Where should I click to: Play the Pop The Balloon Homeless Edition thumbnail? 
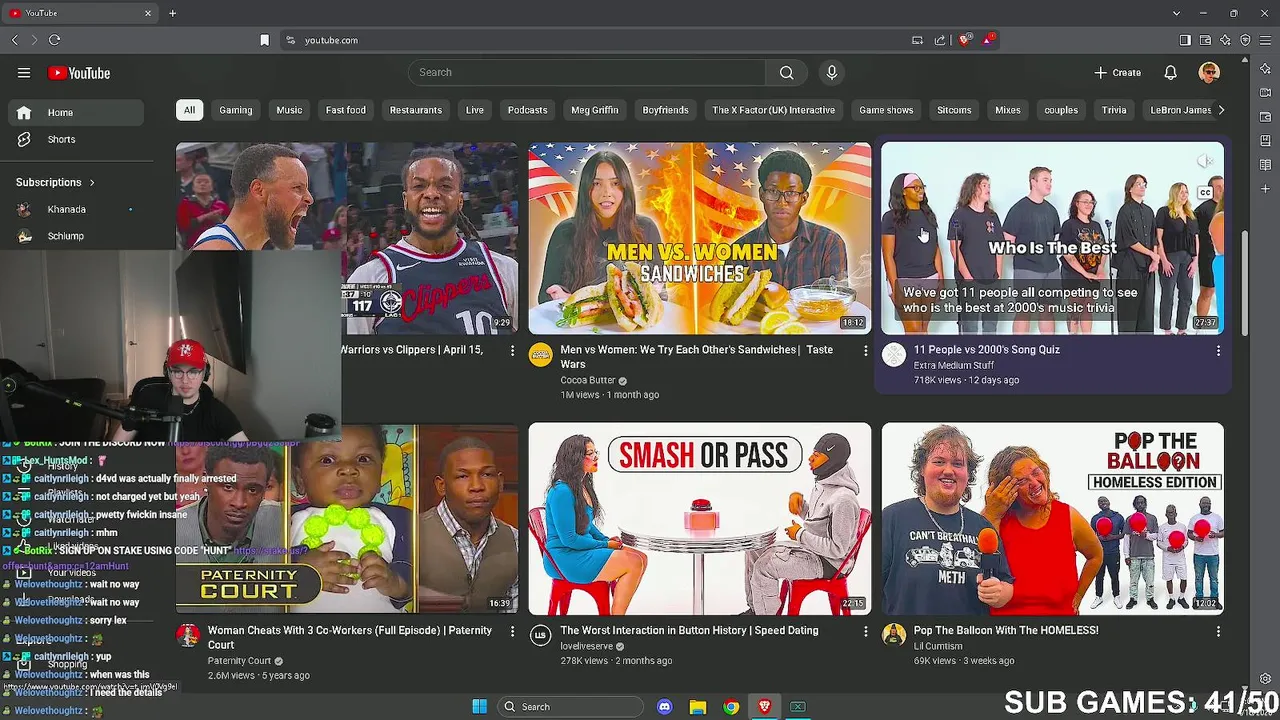point(1052,519)
